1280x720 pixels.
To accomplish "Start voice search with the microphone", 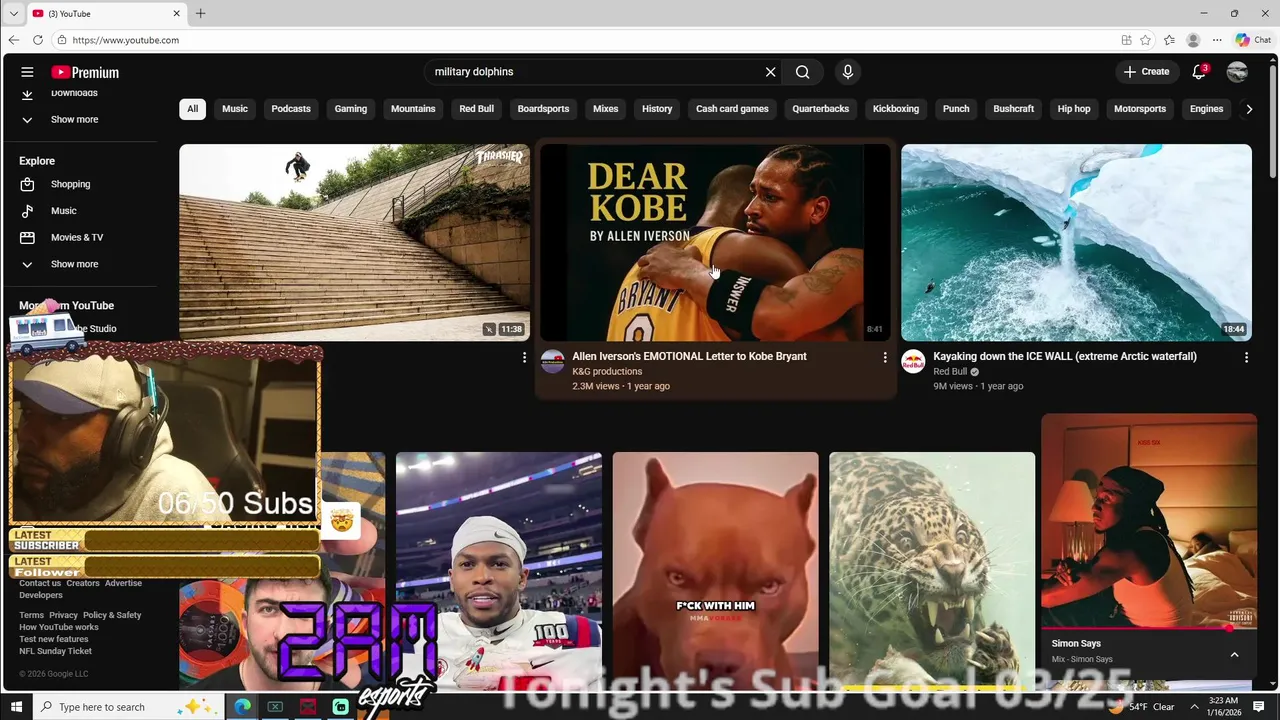I will [848, 72].
